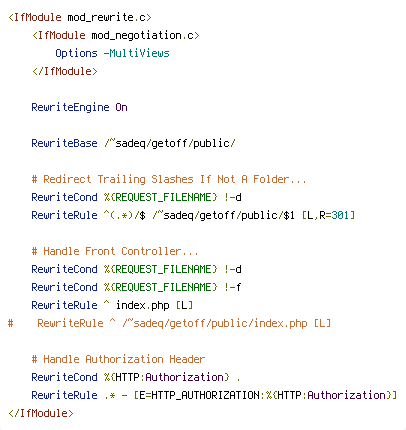Click the RewriteCond with !-f flag
The image size is (406, 430).
(136, 287)
